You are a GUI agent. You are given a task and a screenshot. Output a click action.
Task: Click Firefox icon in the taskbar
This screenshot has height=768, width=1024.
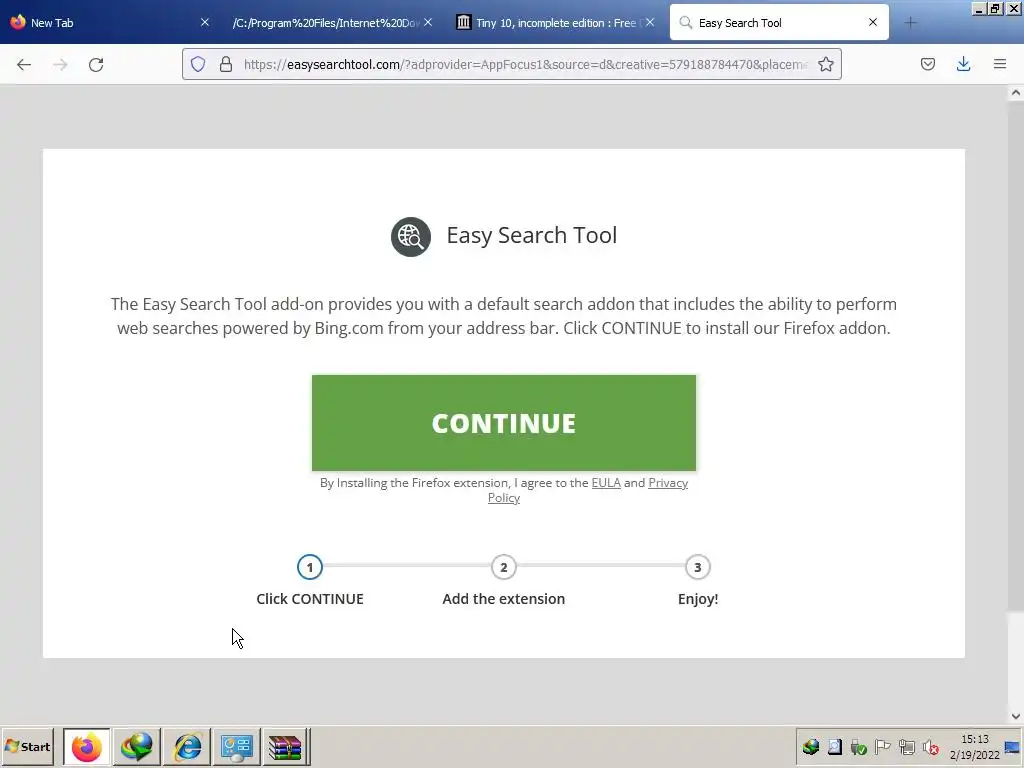click(x=87, y=746)
